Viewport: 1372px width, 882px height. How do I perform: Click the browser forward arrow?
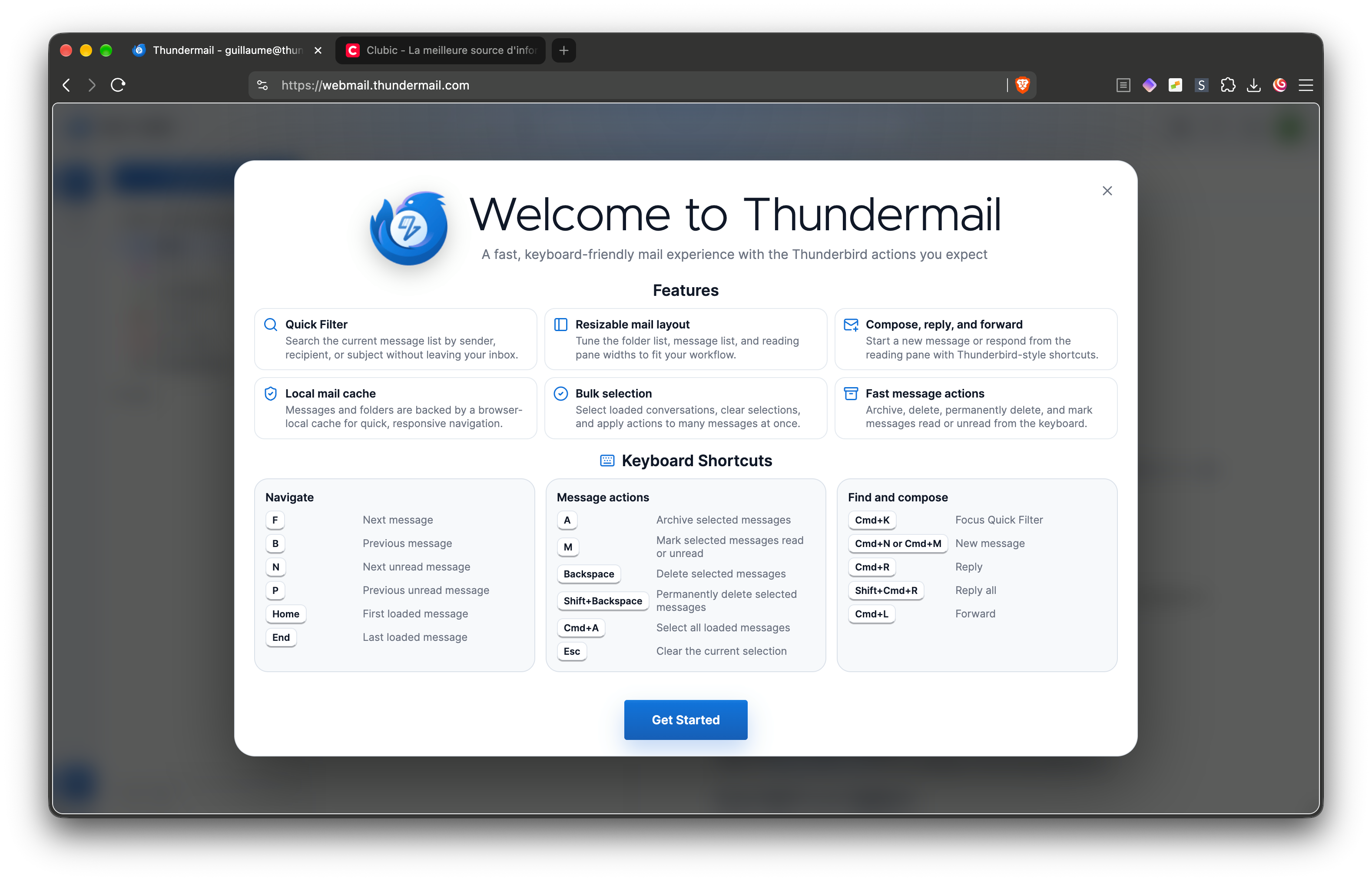[x=92, y=85]
